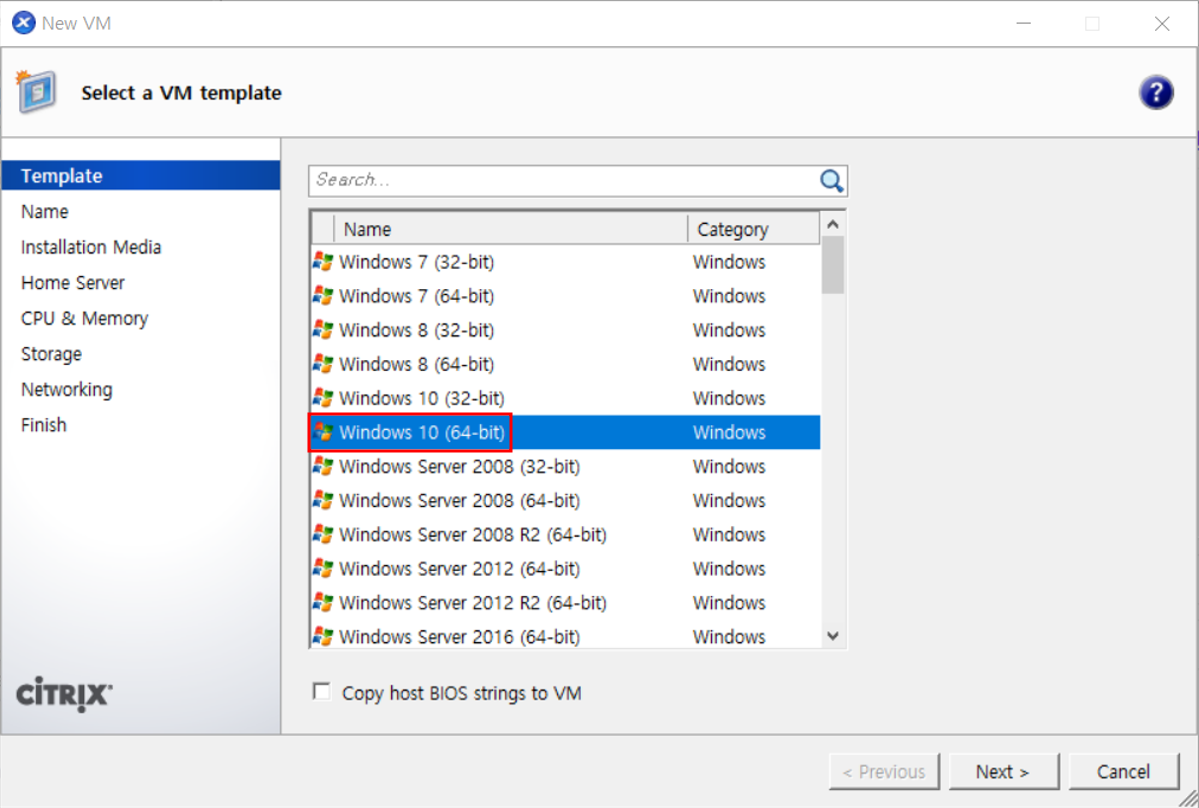Image resolution: width=1199 pixels, height=808 pixels.
Task: Click the Windows 8 (64-bit) template icon
Action: pos(323,364)
